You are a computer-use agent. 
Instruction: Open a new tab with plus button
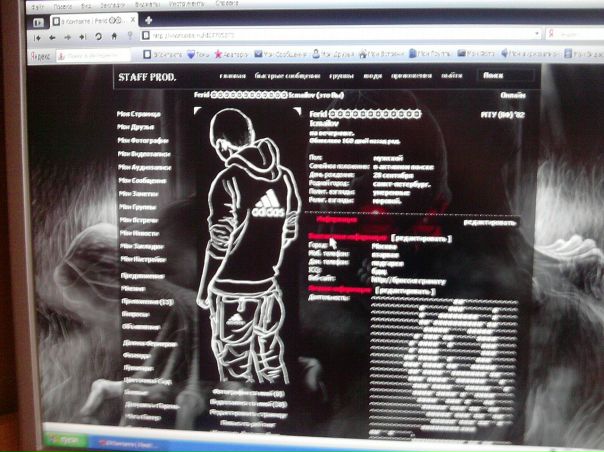[147, 20]
